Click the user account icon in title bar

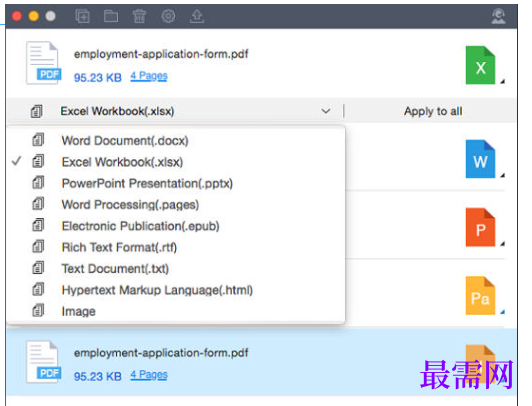(498, 16)
